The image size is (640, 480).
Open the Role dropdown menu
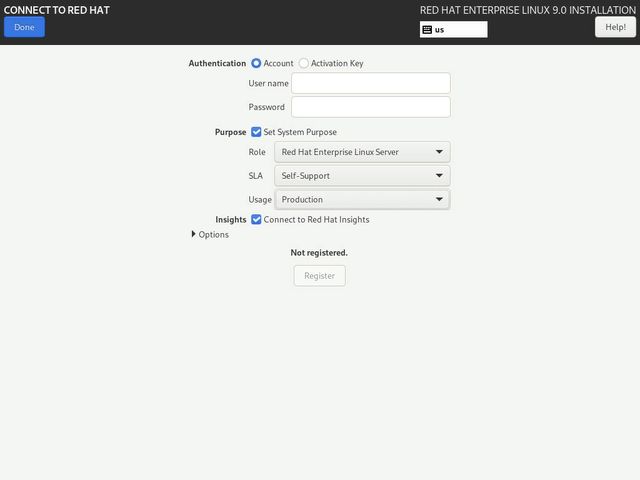[362, 152]
